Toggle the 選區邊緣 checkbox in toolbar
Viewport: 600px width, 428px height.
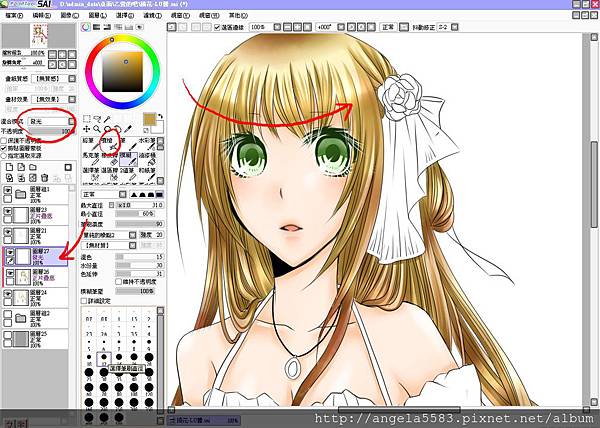click(217, 27)
